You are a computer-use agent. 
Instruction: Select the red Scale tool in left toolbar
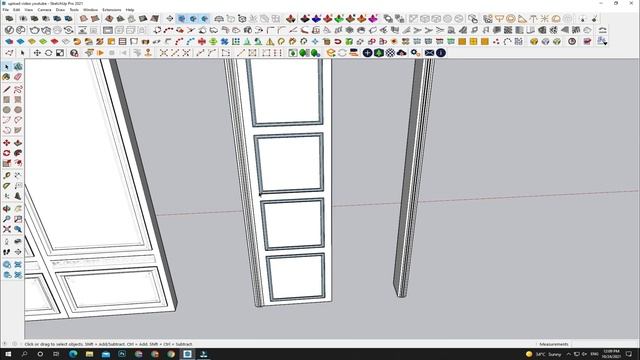click(x=7, y=163)
